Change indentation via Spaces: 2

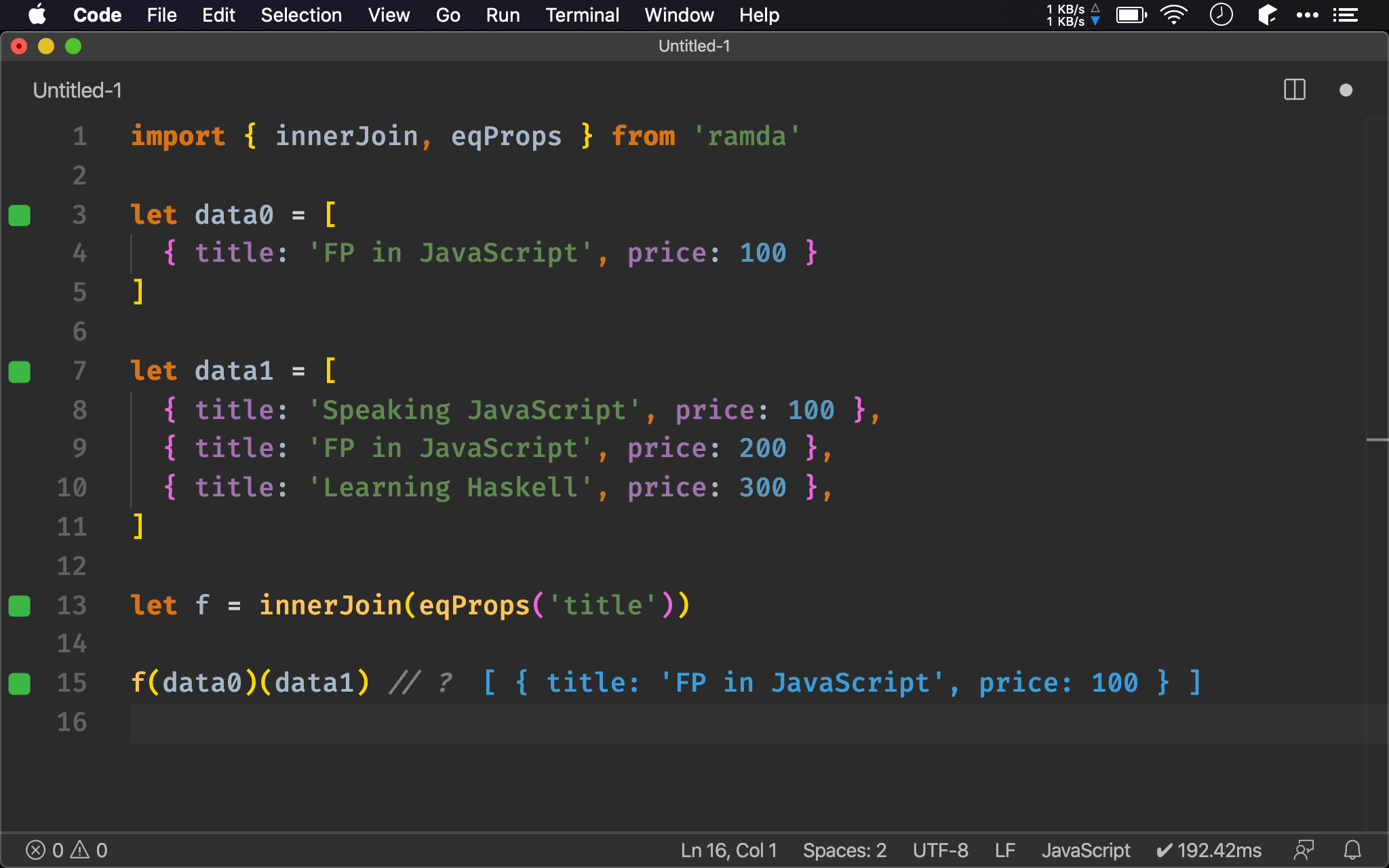coord(844,850)
